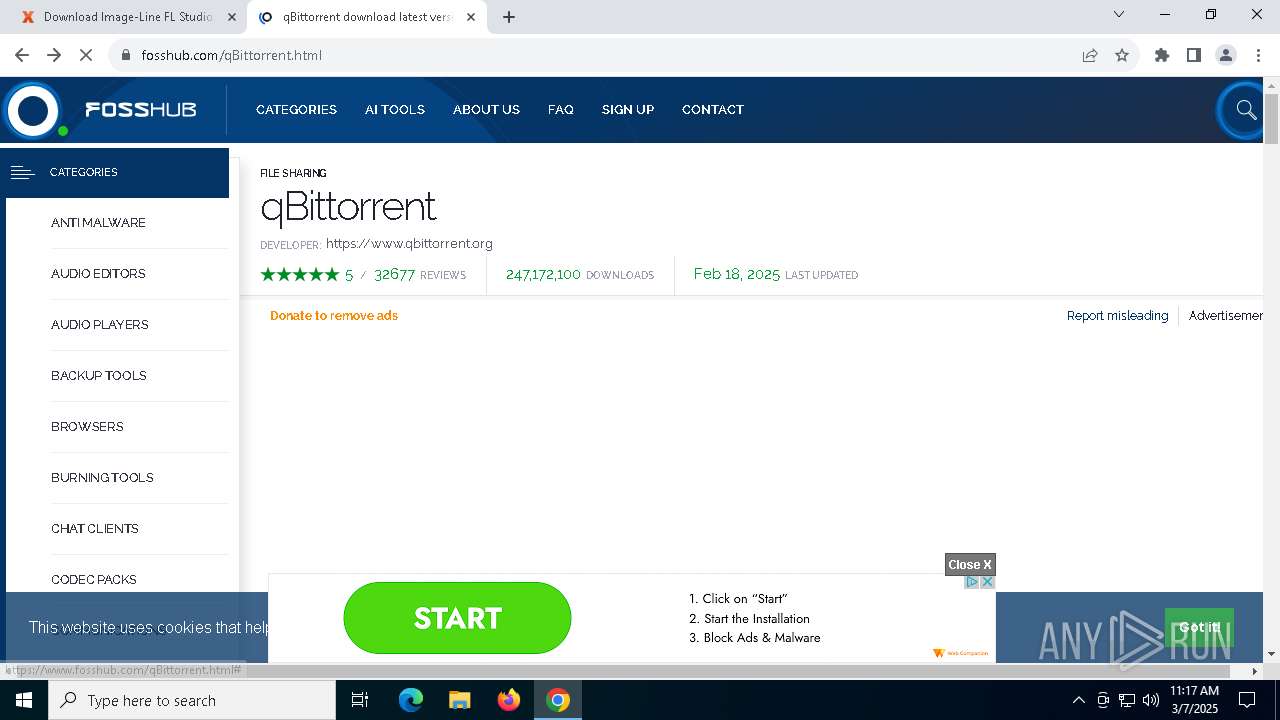Select the Audio Players category
The image size is (1280, 720).
click(x=100, y=325)
